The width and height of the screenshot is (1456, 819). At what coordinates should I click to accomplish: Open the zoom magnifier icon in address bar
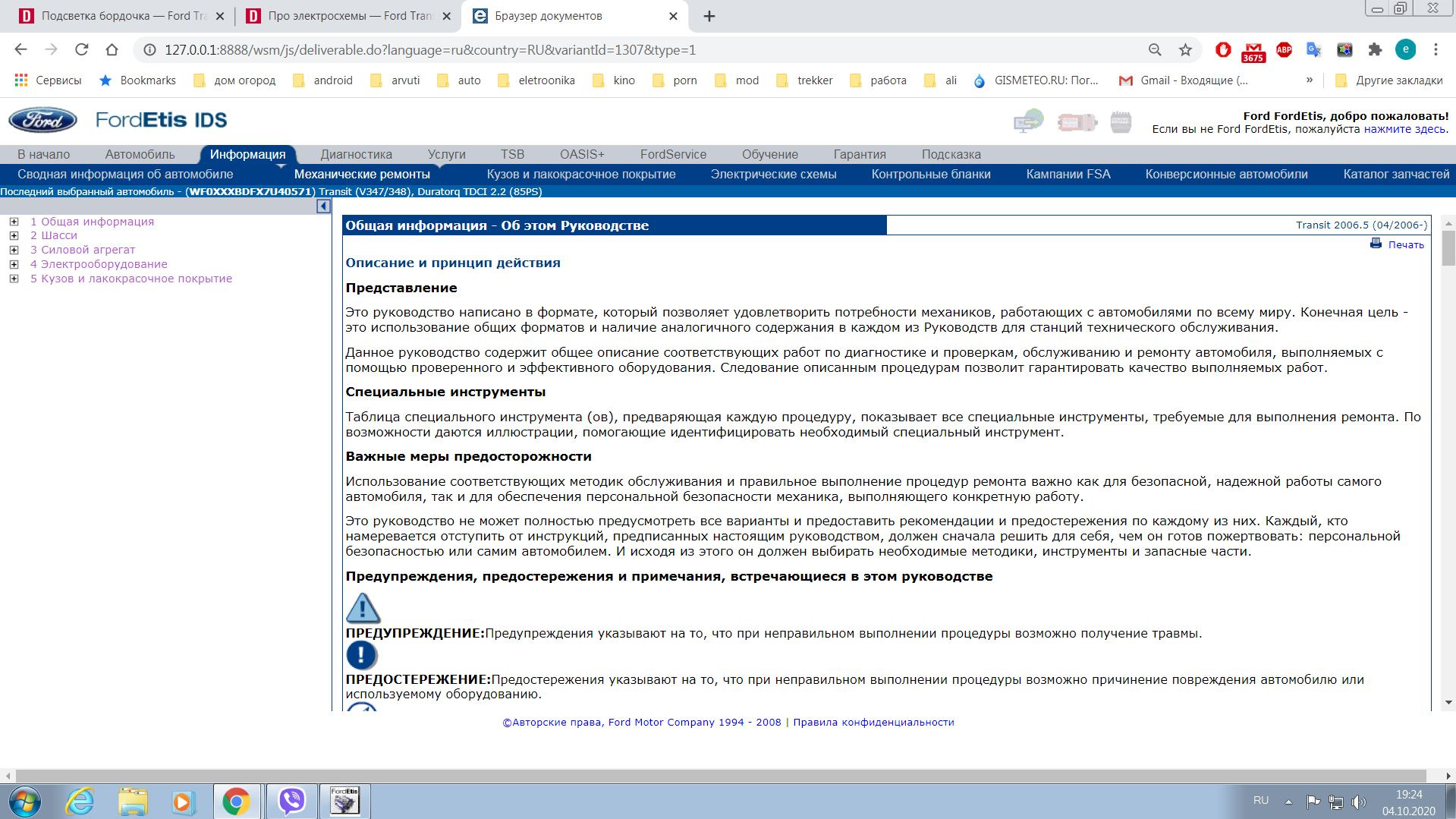(x=1155, y=50)
